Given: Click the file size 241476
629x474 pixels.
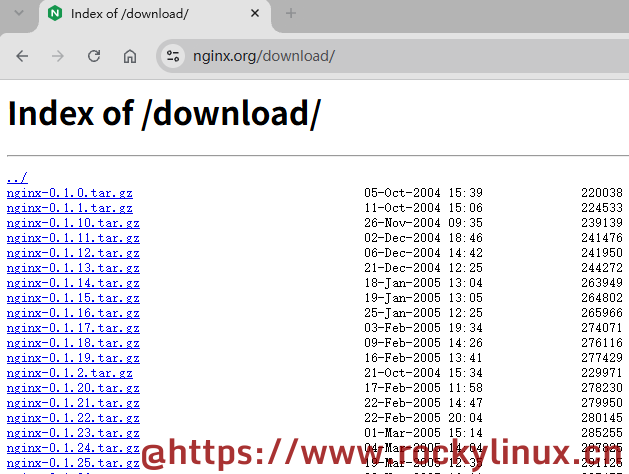Looking at the screenshot, I should 602,238.
